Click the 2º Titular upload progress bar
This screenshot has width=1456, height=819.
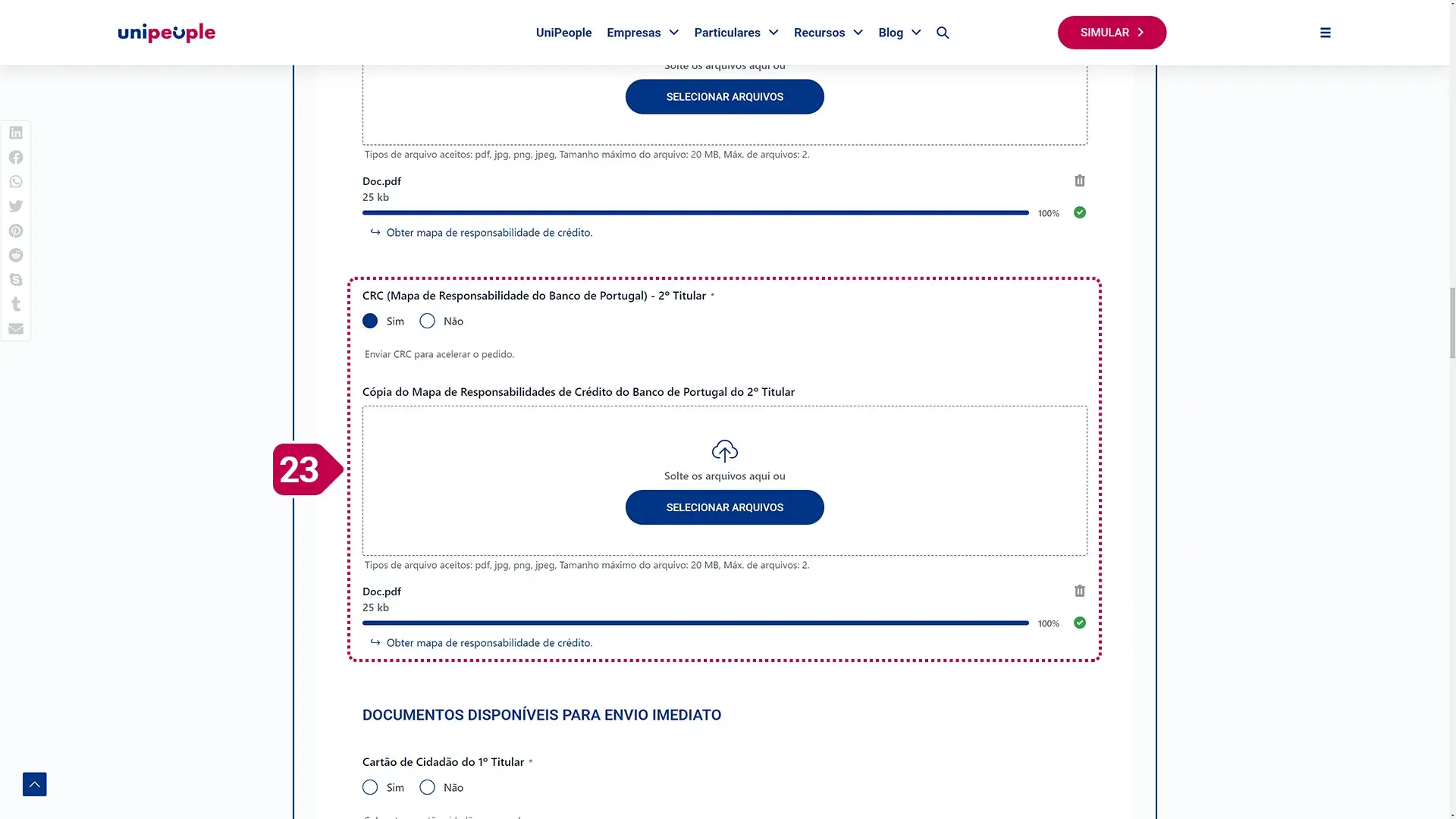click(x=695, y=623)
